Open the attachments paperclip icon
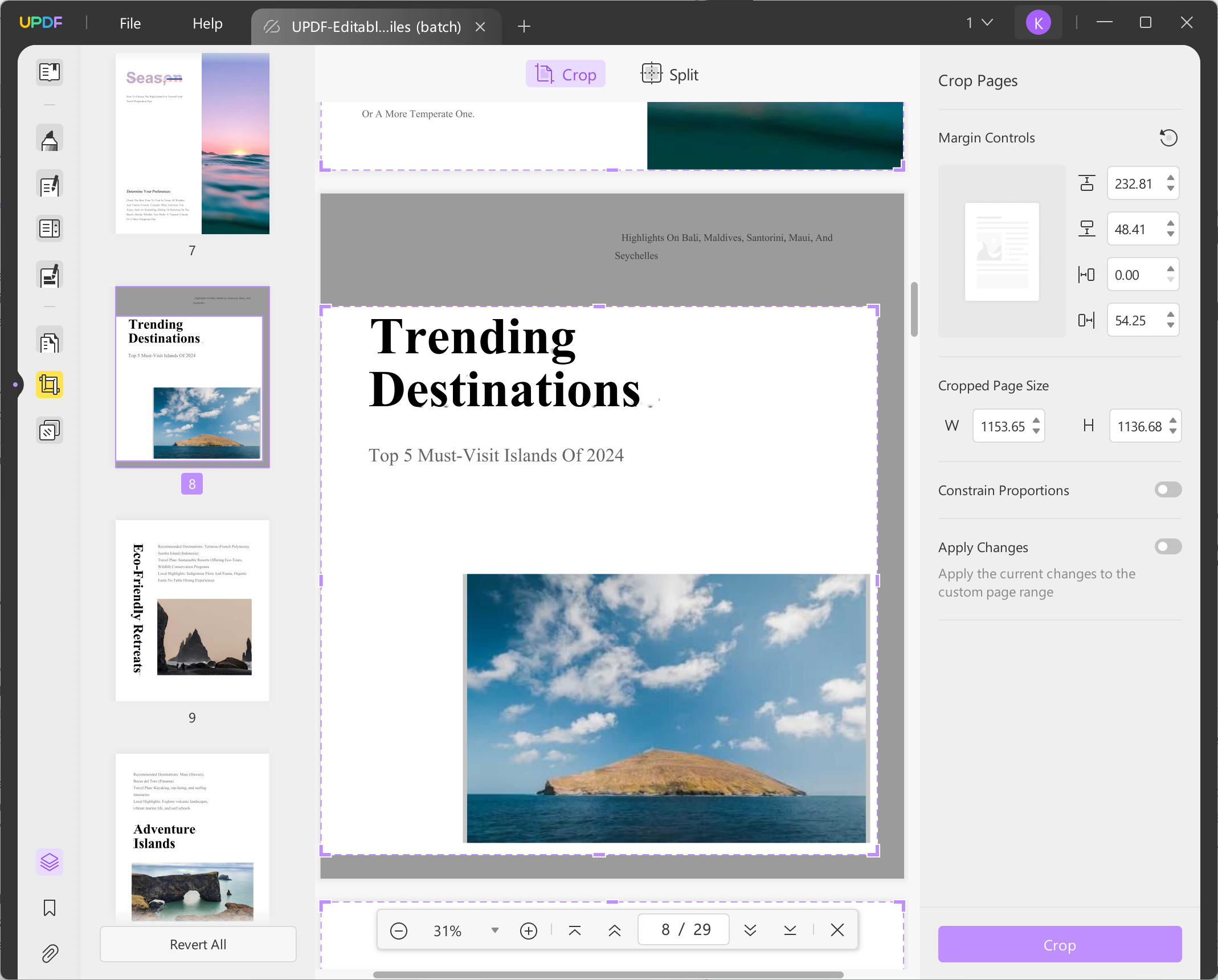This screenshot has height=980, width=1218. (50, 953)
